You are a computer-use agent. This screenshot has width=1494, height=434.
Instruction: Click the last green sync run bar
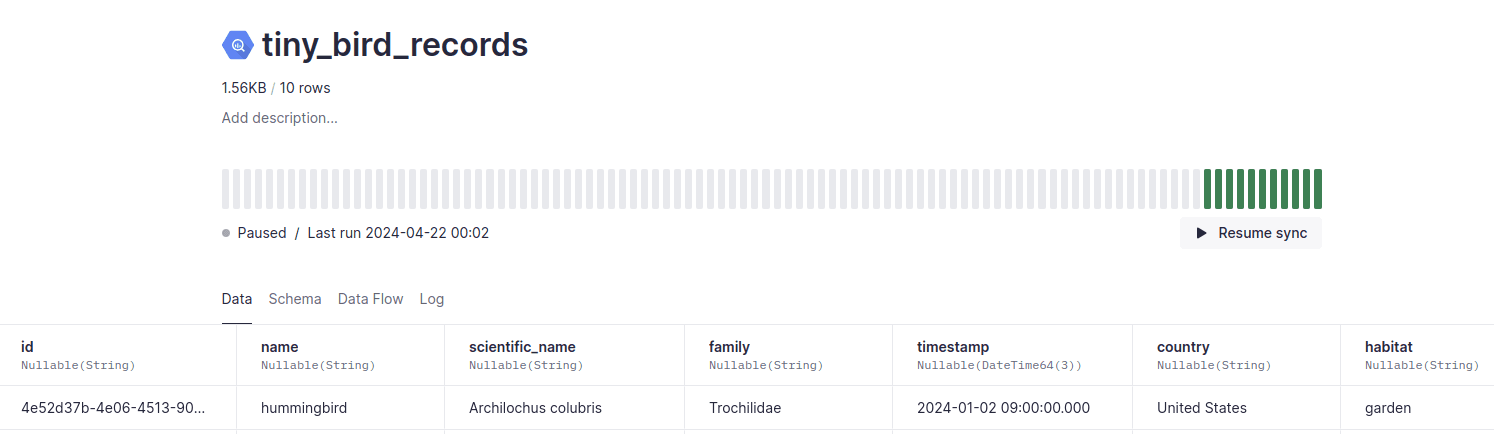(x=1317, y=189)
